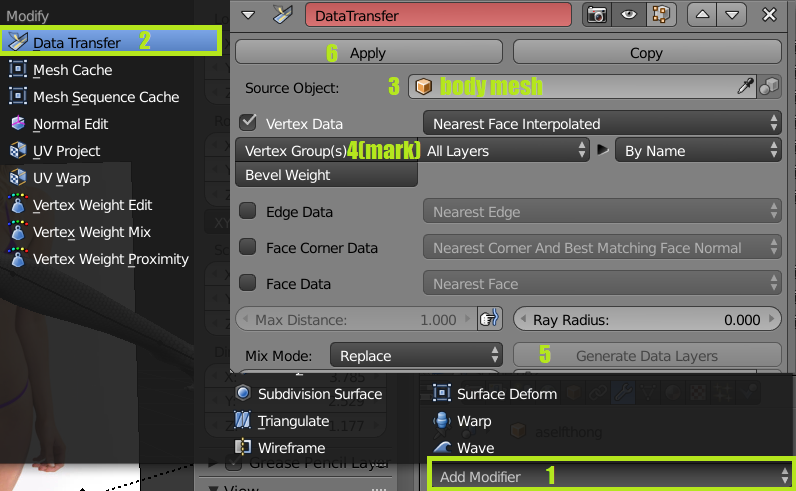Click the Subdivision Surface sphere icon
The image size is (796, 491).
click(243, 393)
